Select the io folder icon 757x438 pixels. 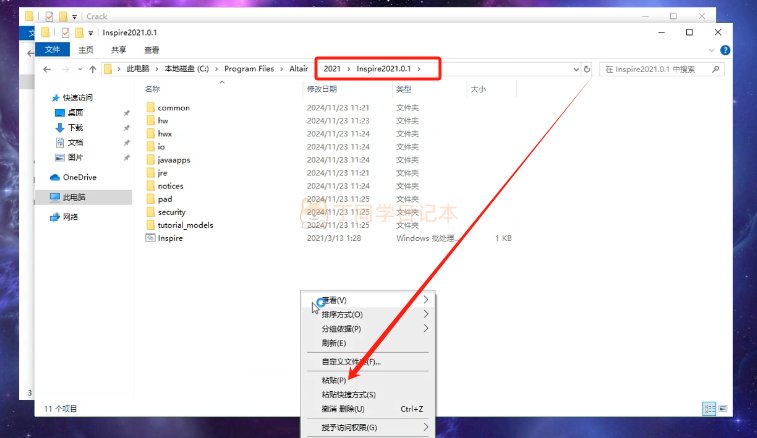click(151, 146)
